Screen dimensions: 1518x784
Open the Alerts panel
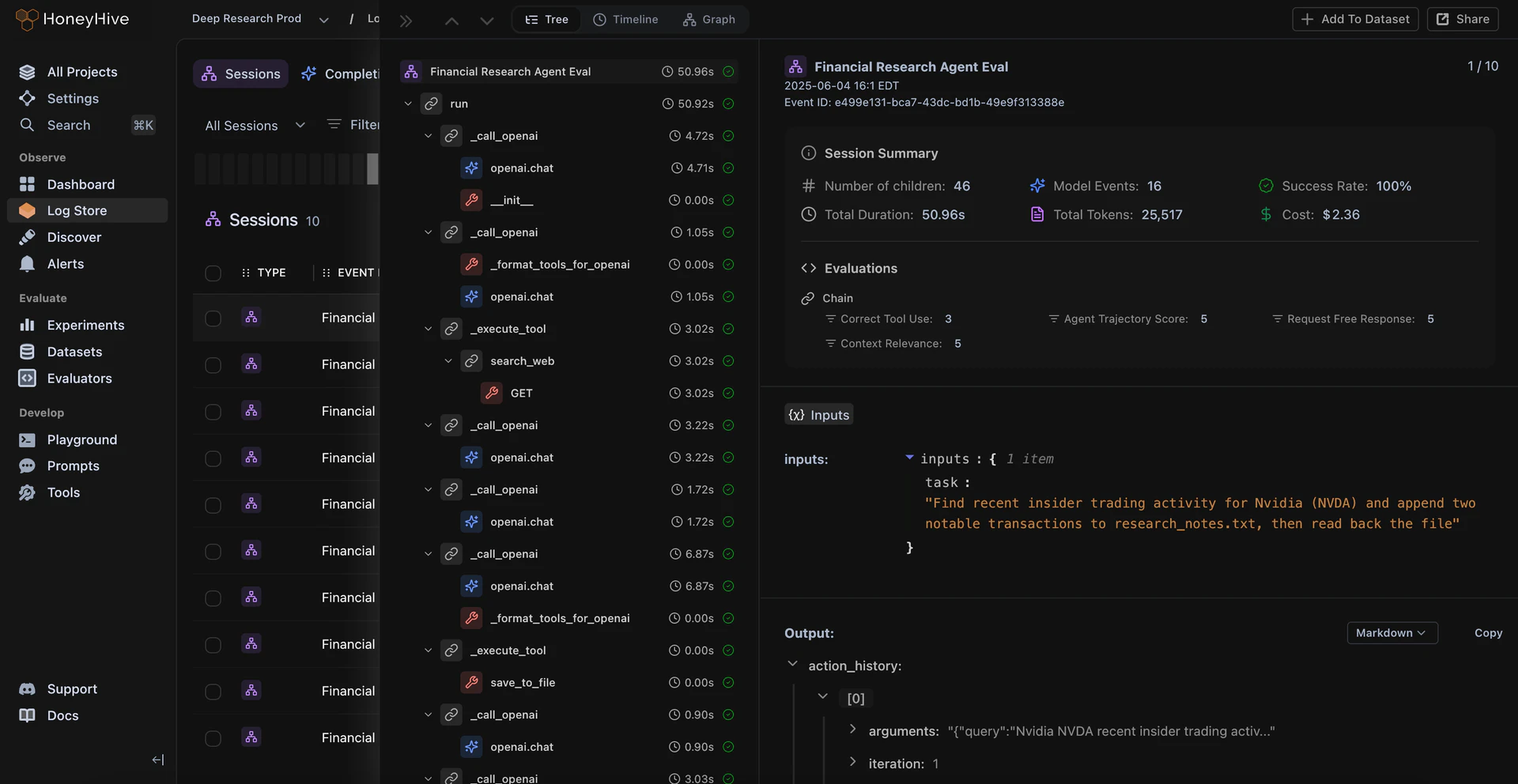pyautogui.click(x=66, y=263)
